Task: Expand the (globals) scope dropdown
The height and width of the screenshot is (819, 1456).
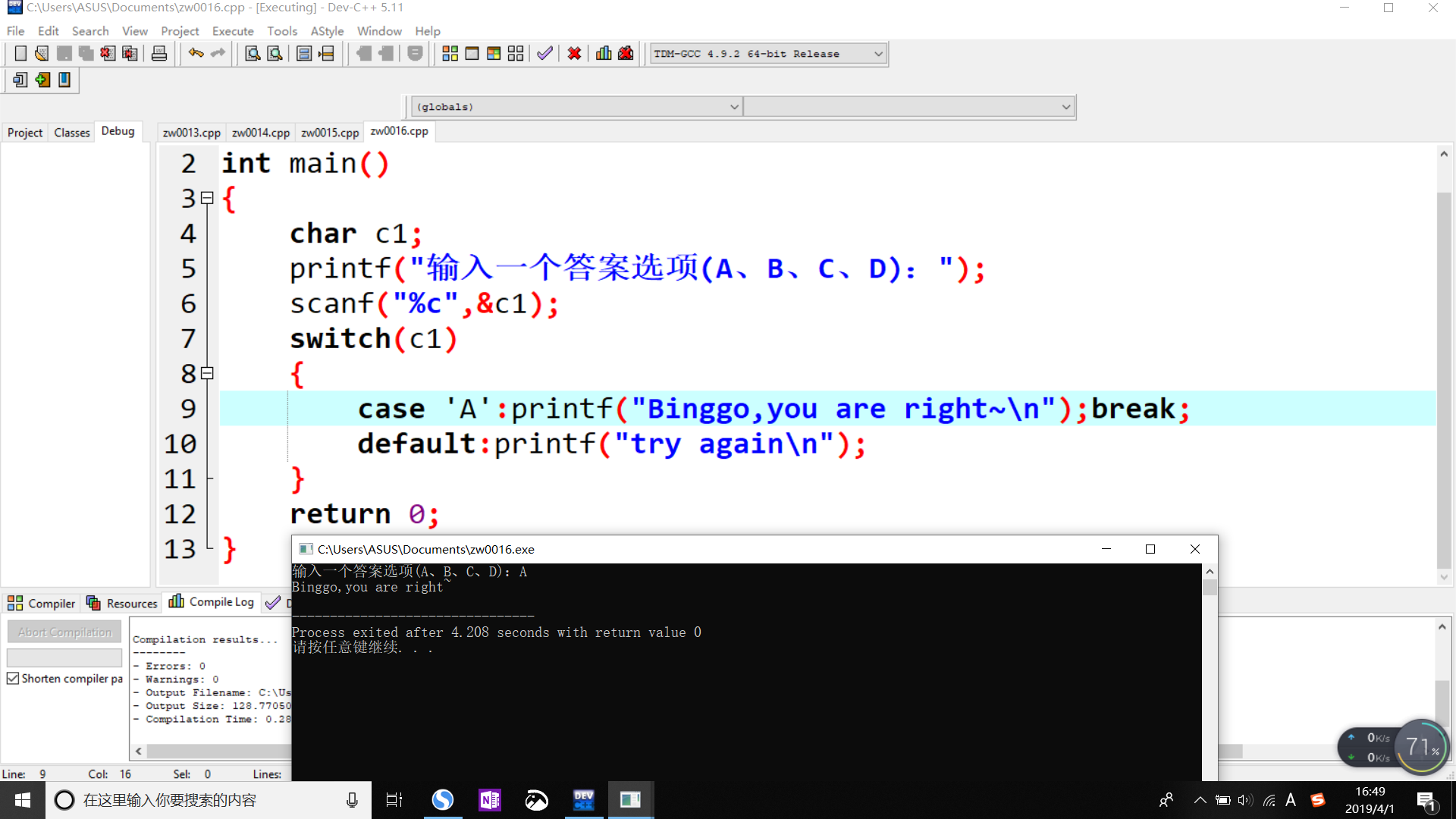Action: [733, 107]
